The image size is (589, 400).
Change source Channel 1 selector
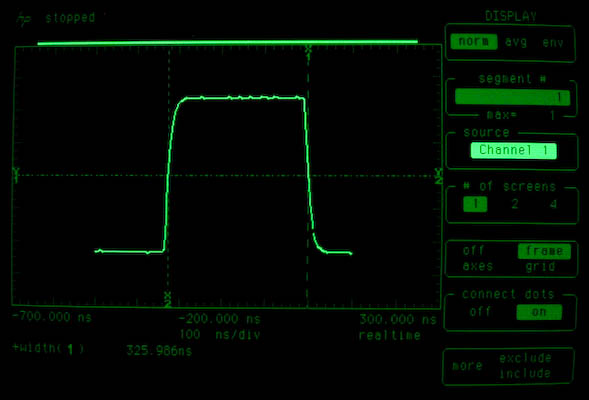[x=513, y=150]
